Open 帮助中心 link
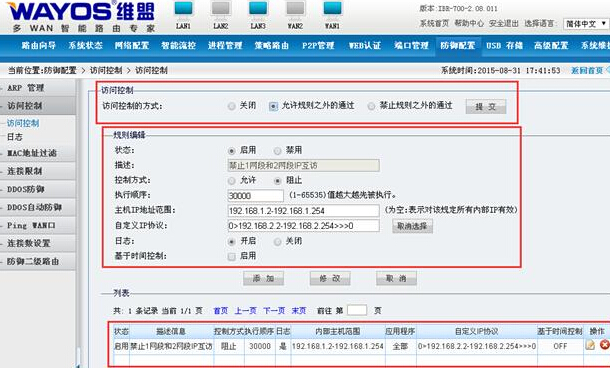 click(469, 23)
